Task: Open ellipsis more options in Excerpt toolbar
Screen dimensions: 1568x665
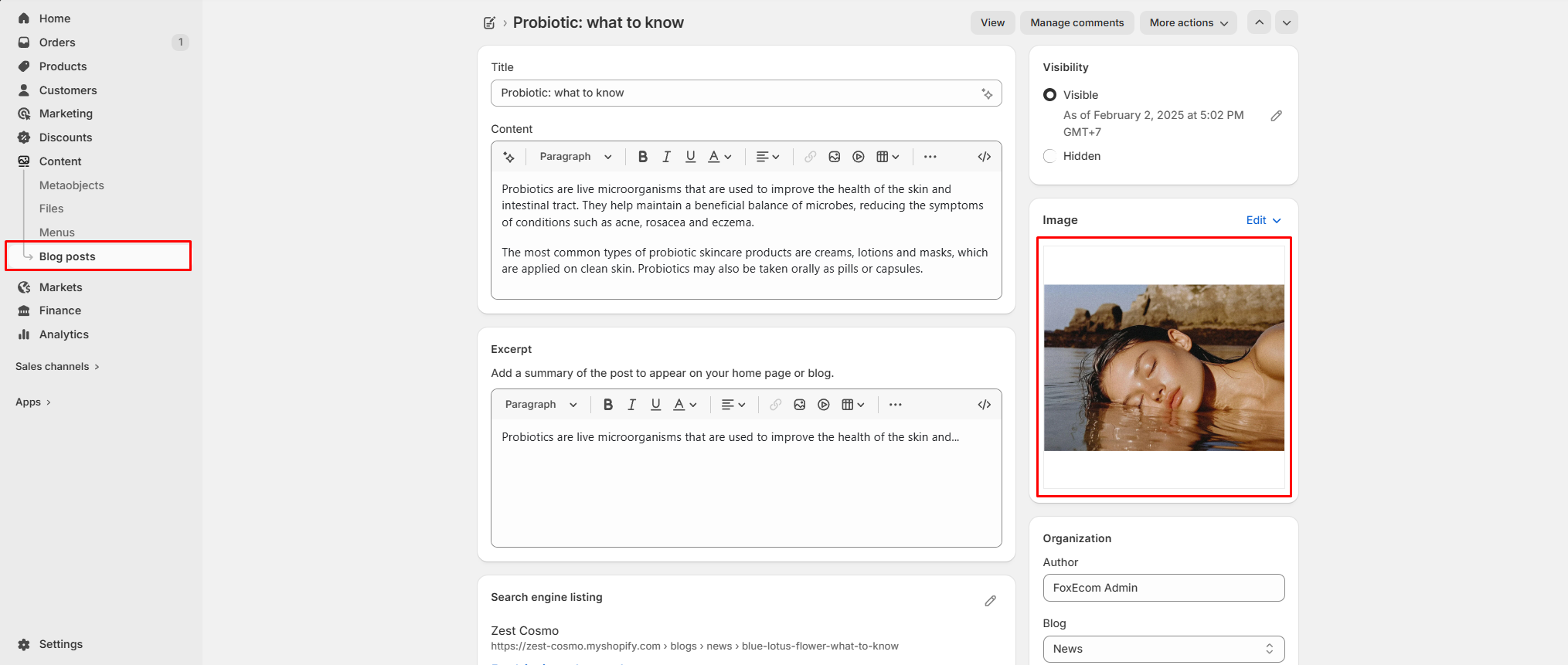Action: 895,405
